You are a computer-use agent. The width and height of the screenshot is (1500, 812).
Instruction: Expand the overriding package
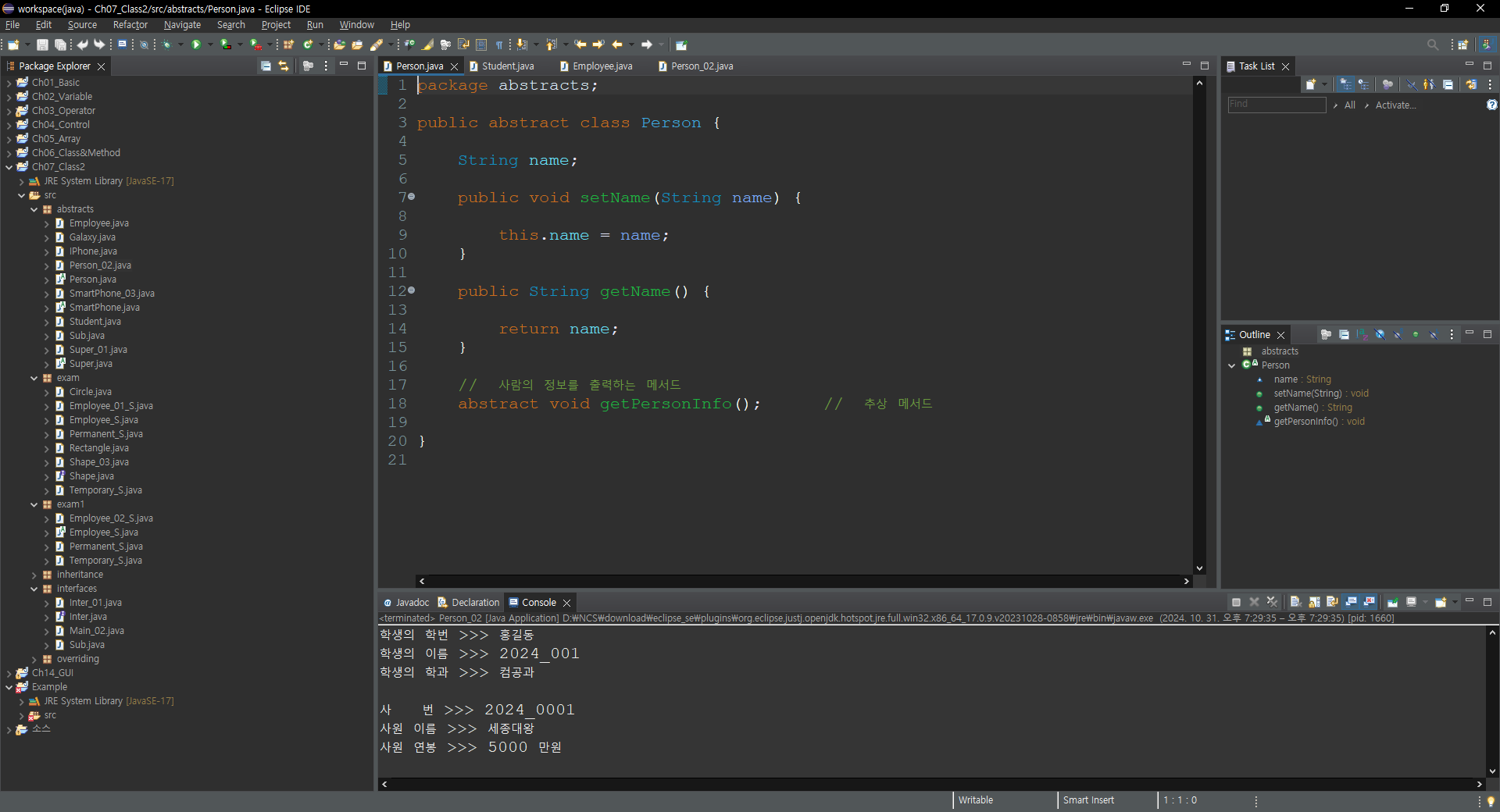pos(34,659)
